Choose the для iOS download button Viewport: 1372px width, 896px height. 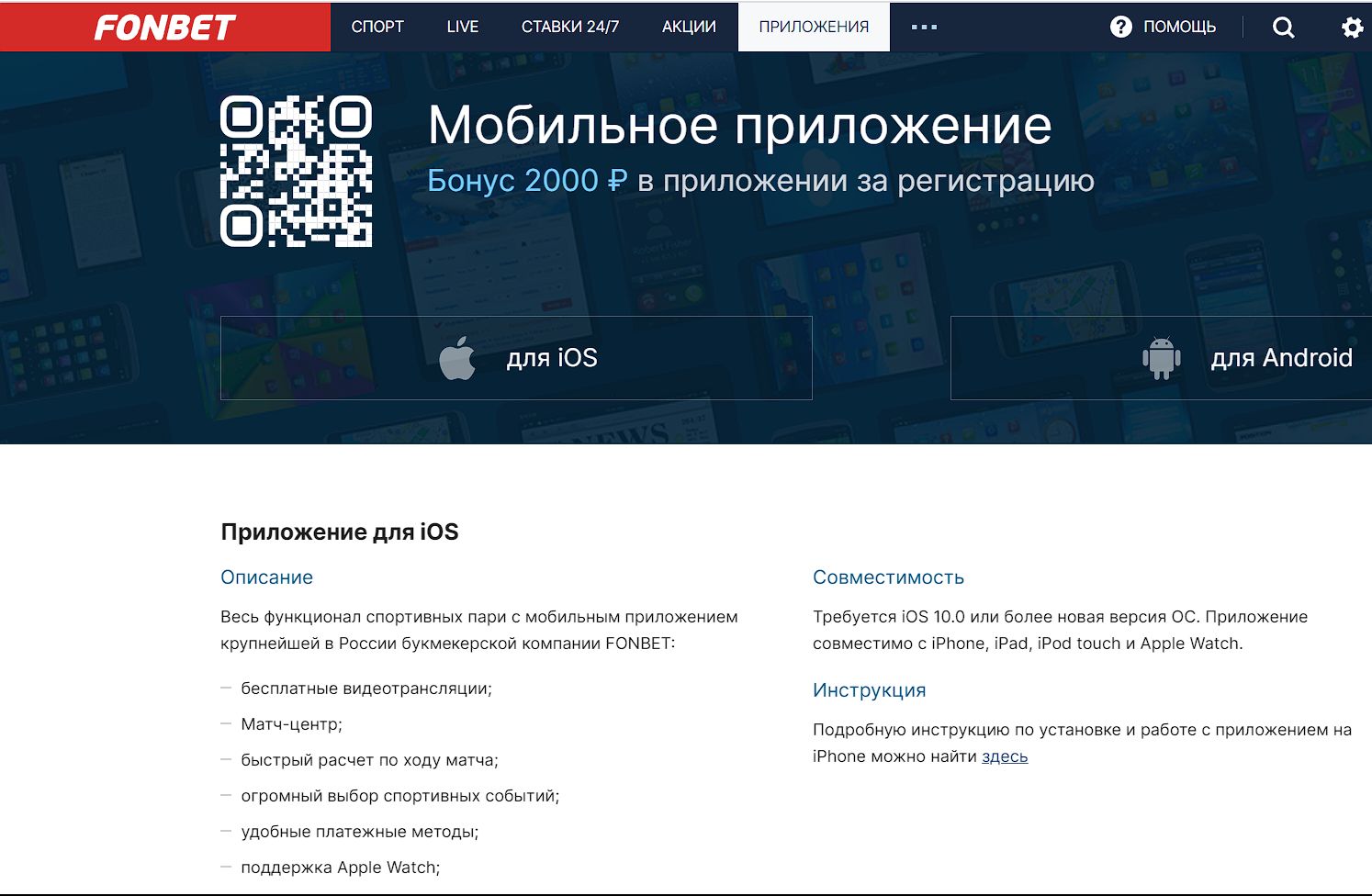click(x=516, y=358)
